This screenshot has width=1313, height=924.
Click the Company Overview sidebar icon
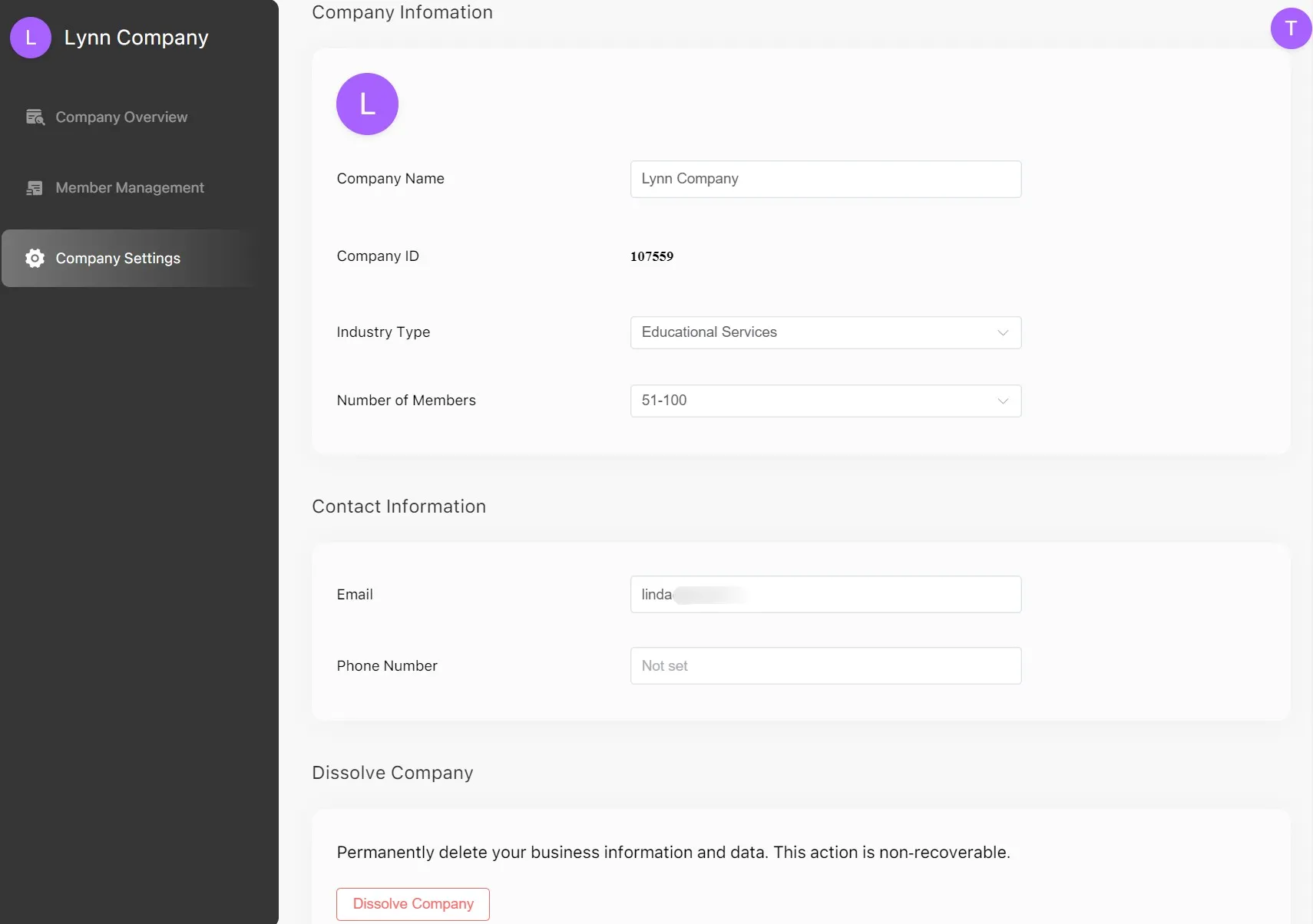(x=35, y=117)
